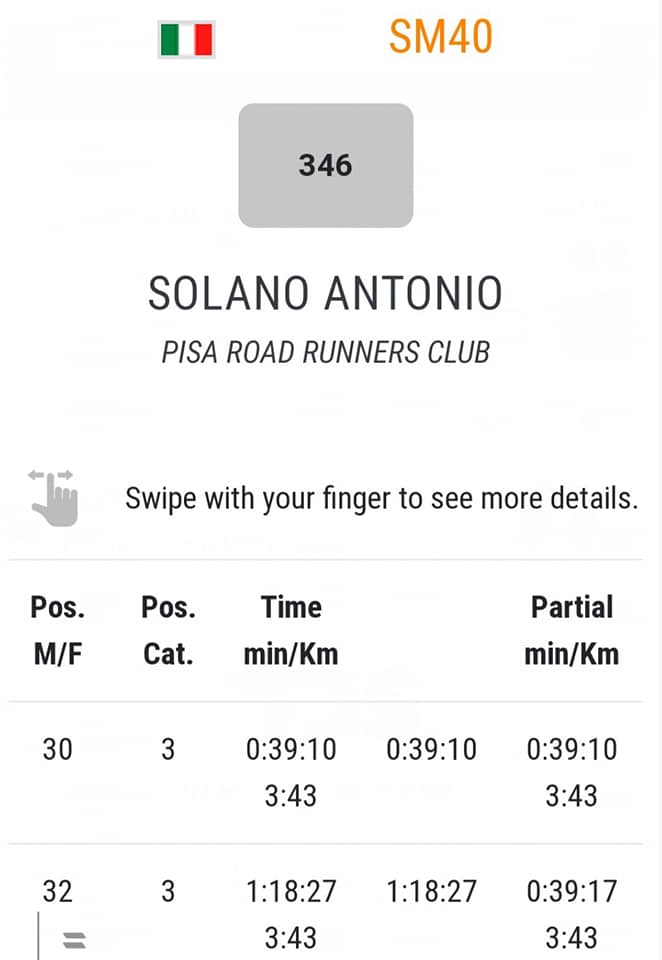Open the PISA ROAD RUNNERS CLUB team
This screenshot has width=662, height=960.
click(x=325, y=353)
